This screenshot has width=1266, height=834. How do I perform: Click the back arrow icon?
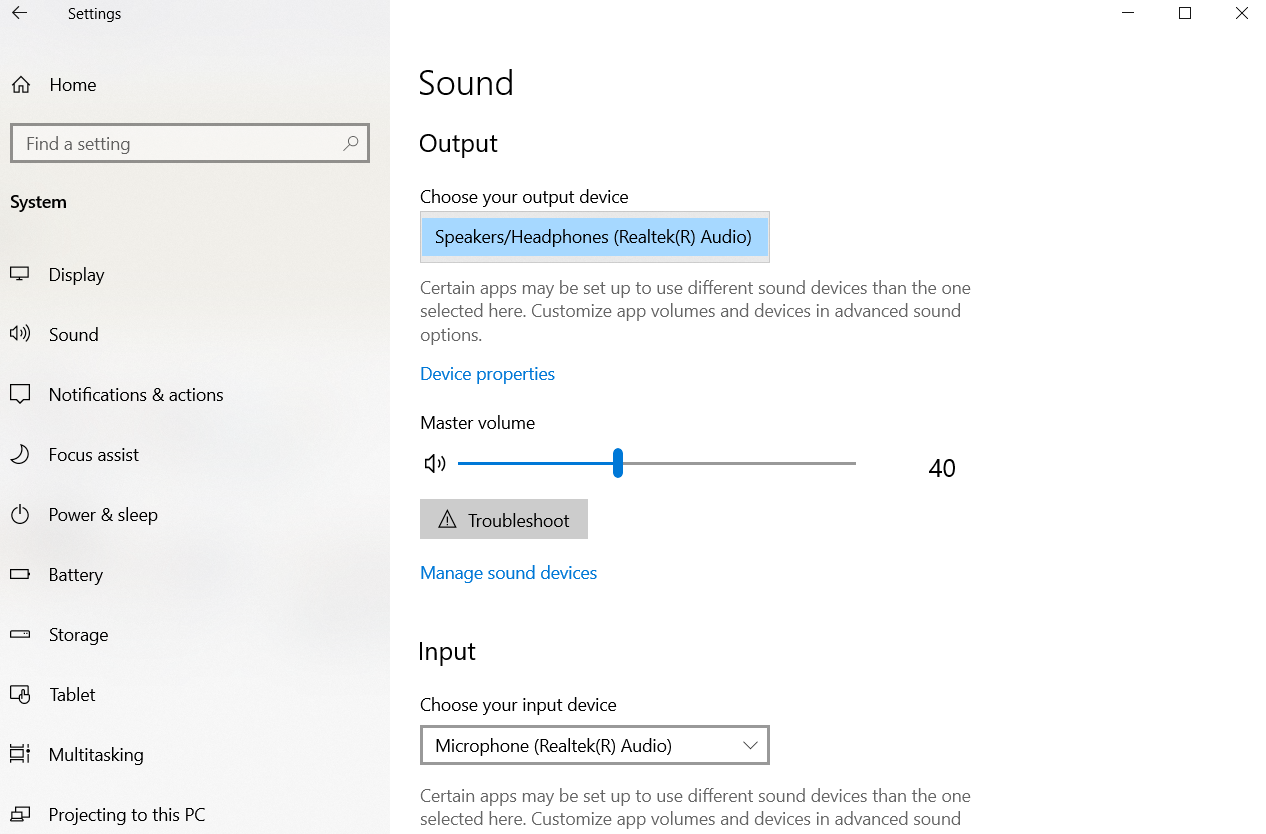[x=19, y=14]
